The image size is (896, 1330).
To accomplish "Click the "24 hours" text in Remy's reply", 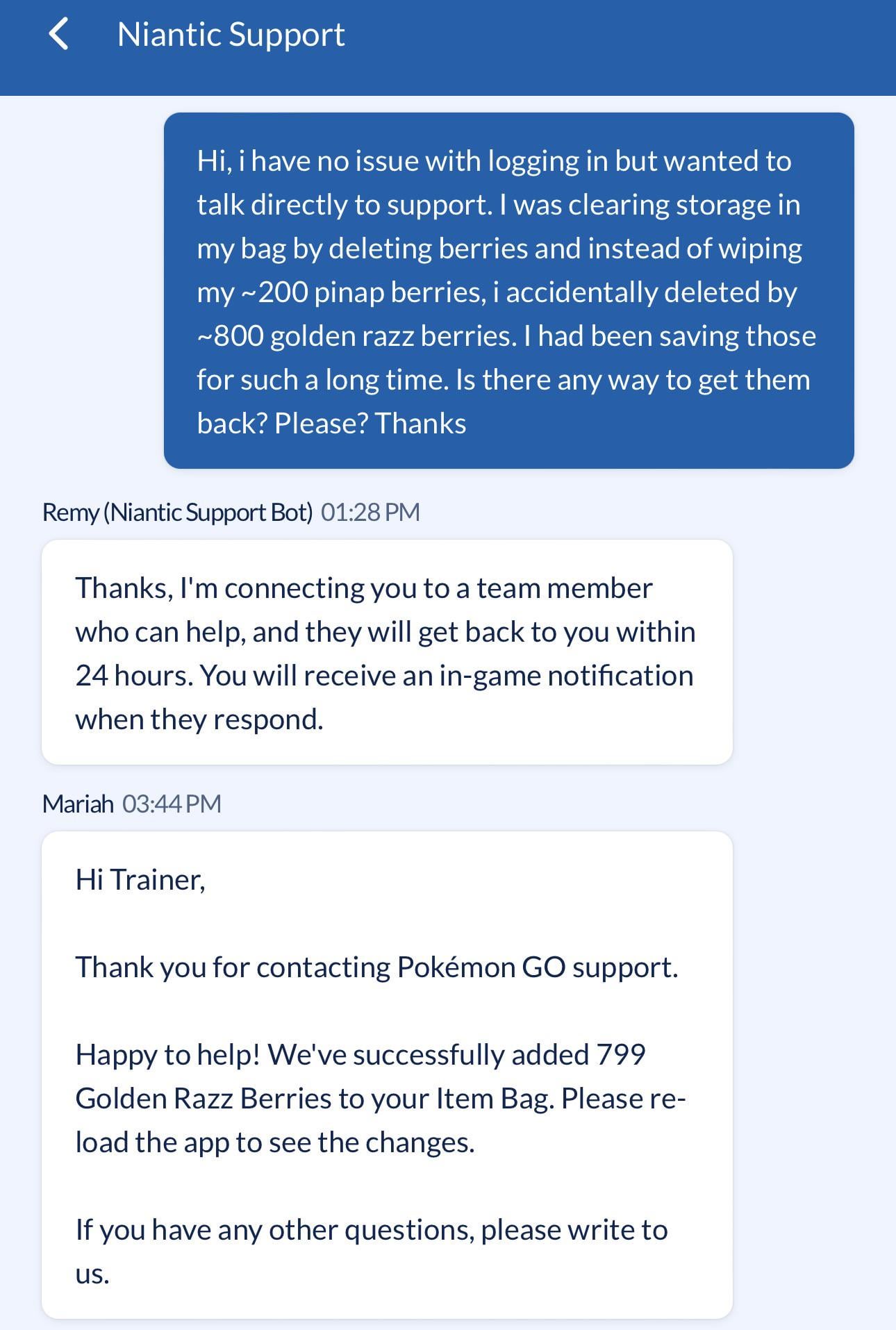I will pyautogui.click(x=133, y=676).
